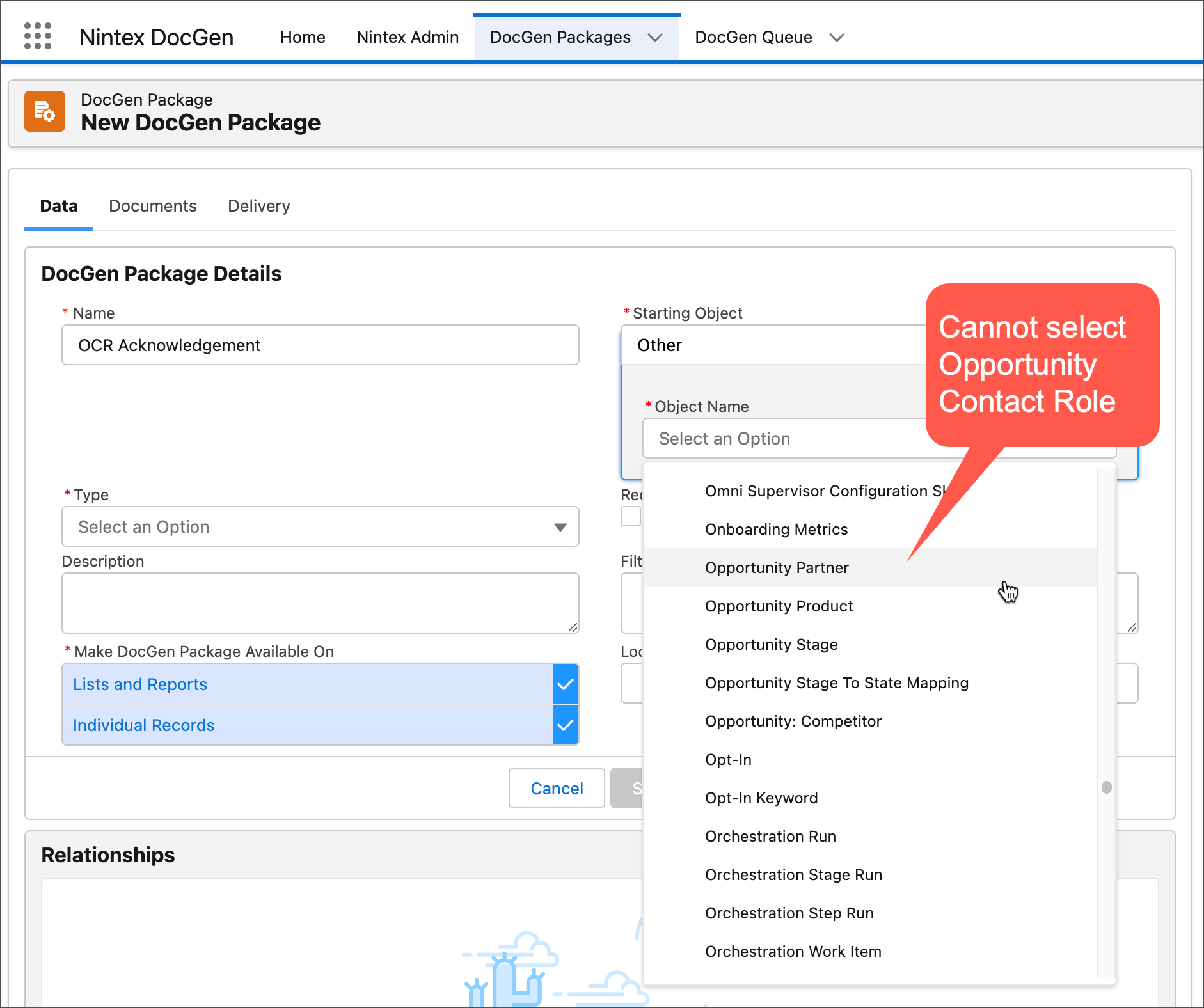Select Opportunity Partner from the list

click(x=870, y=567)
